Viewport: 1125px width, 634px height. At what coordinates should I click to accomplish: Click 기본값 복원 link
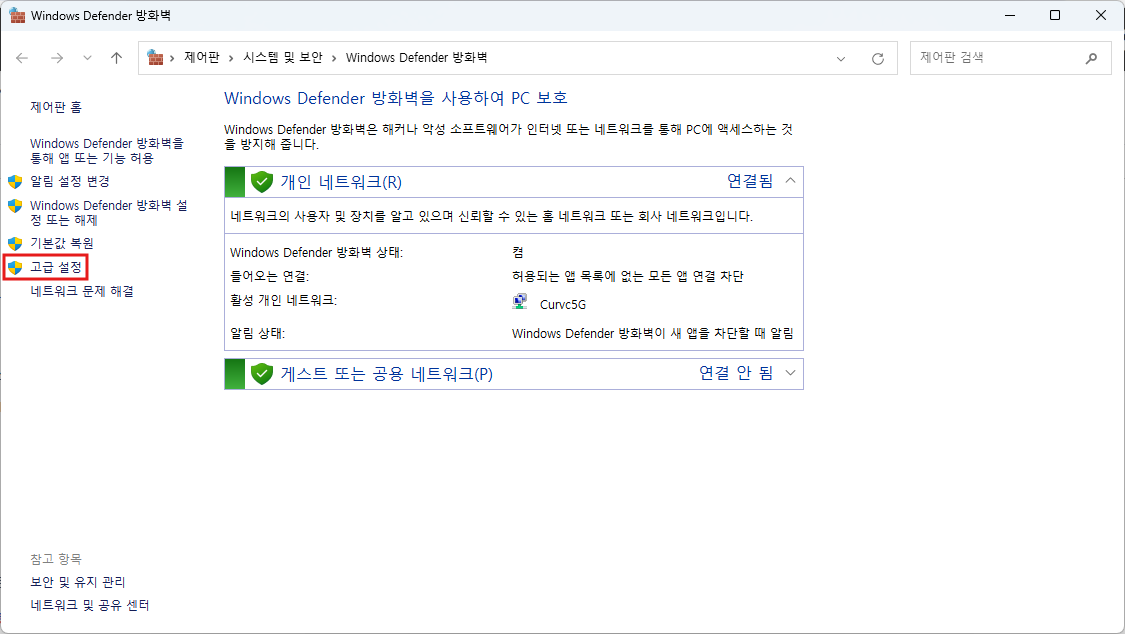(x=62, y=243)
